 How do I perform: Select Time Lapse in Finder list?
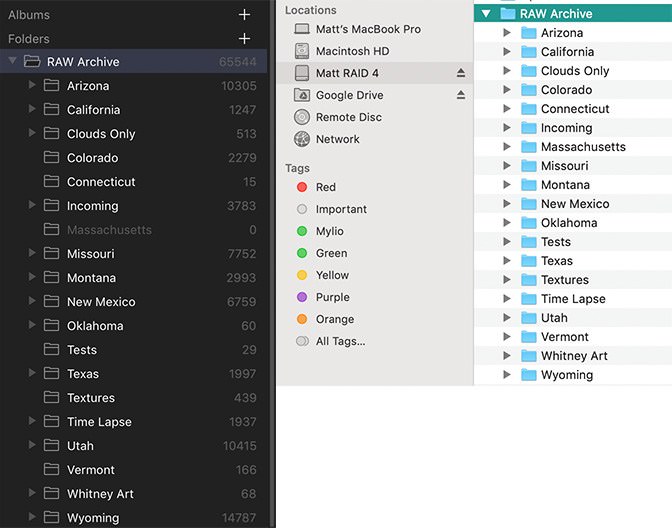coord(573,299)
